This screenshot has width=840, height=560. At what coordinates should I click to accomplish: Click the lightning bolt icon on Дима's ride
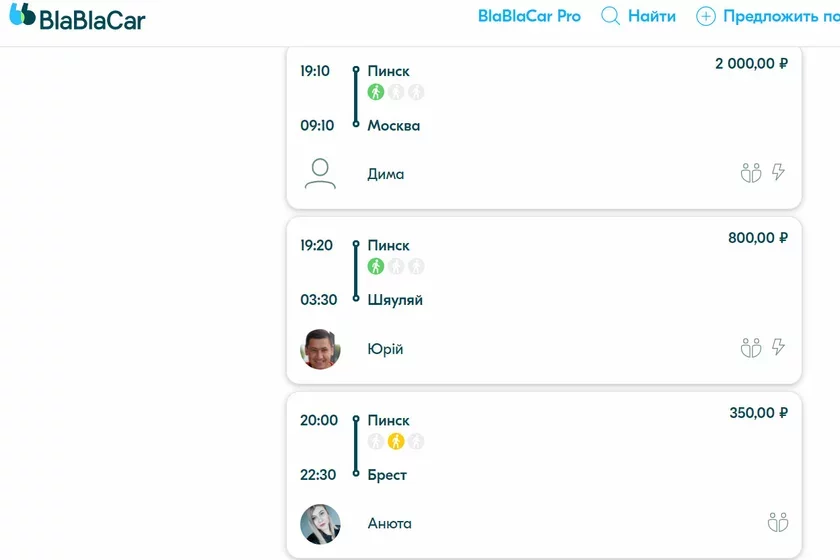coord(778,172)
